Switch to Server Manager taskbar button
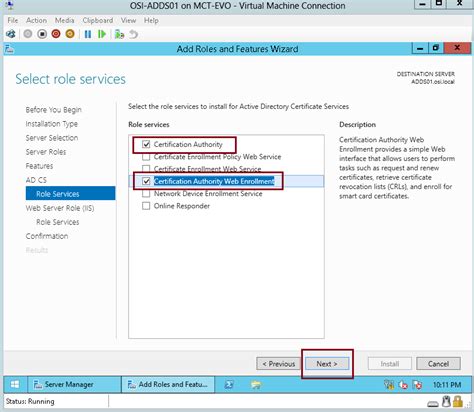Screen dimensions: 474x412 click(74, 384)
